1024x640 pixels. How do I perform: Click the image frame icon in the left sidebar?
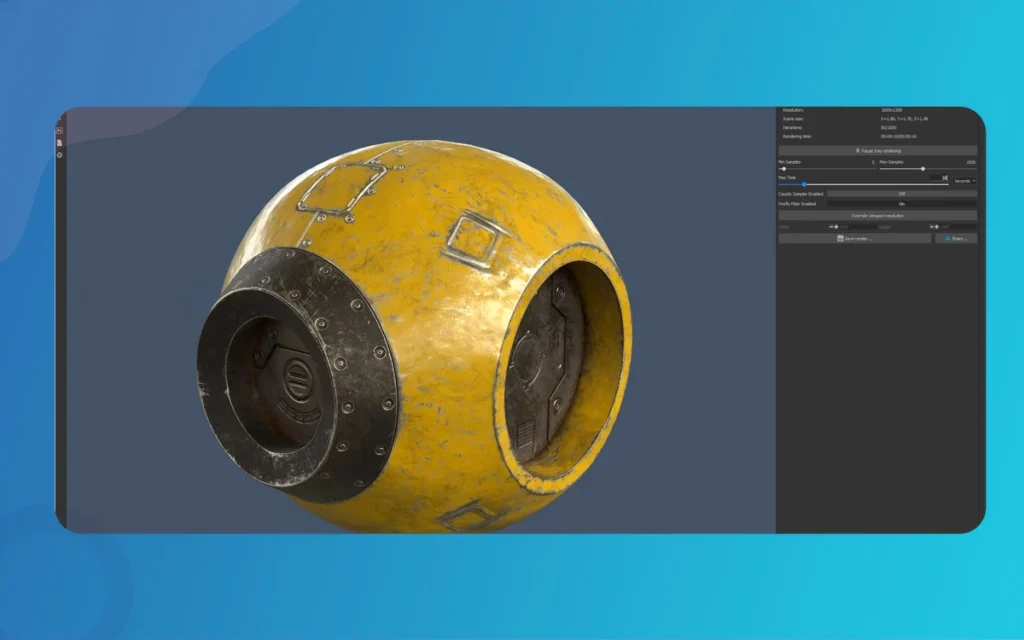[x=60, y=130]
